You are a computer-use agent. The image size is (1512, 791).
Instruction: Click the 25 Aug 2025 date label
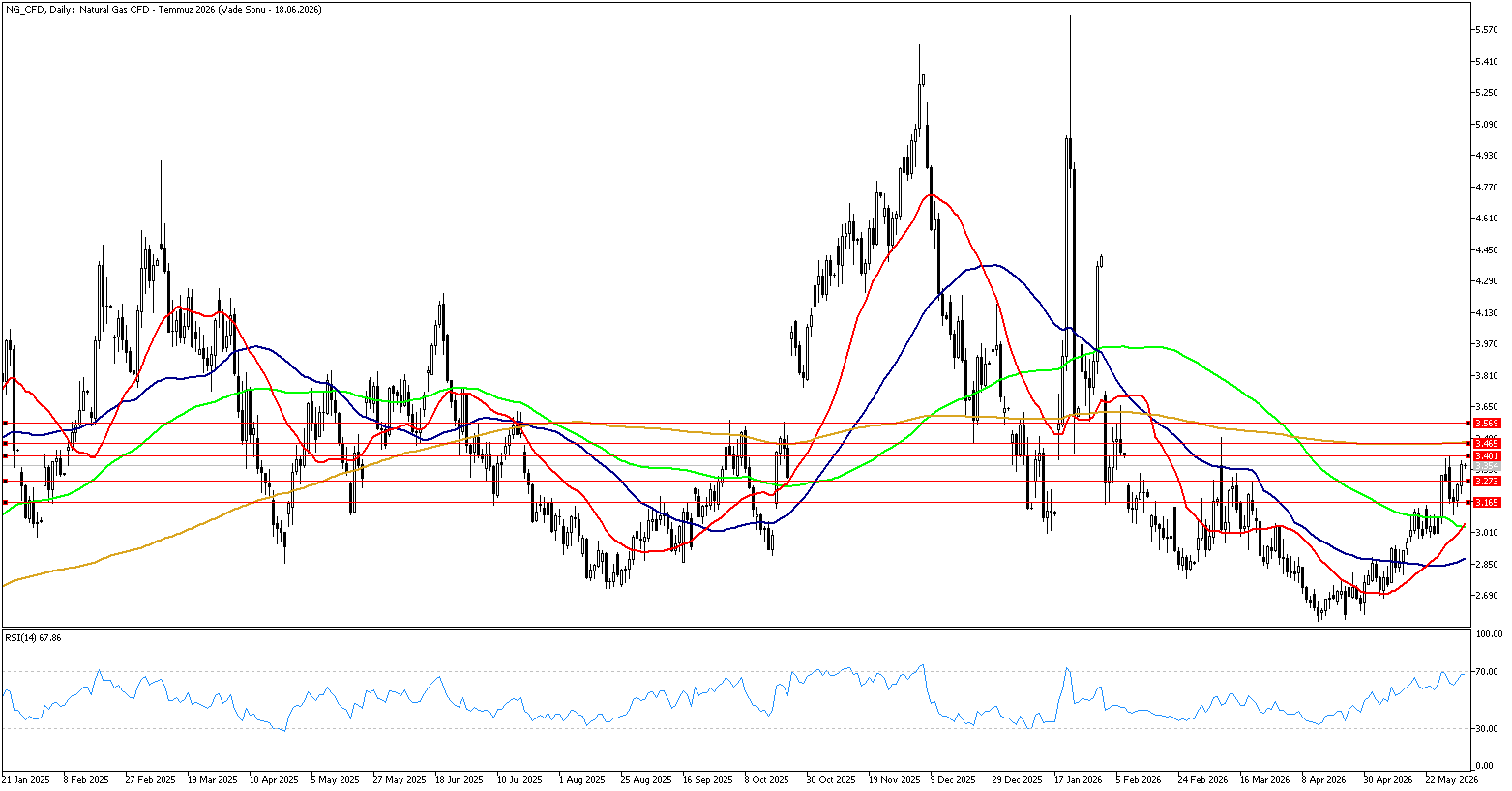646,779
